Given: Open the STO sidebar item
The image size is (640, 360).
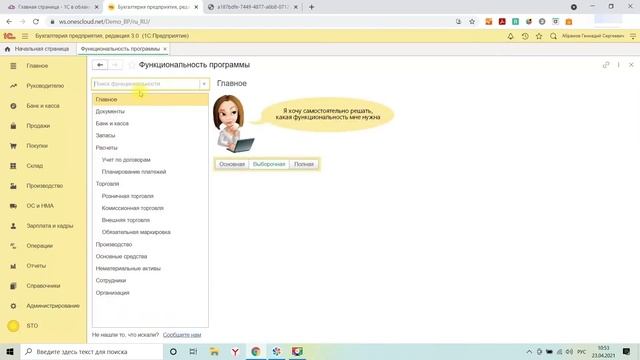Looking at the screenshot, I should click(32, 326).
